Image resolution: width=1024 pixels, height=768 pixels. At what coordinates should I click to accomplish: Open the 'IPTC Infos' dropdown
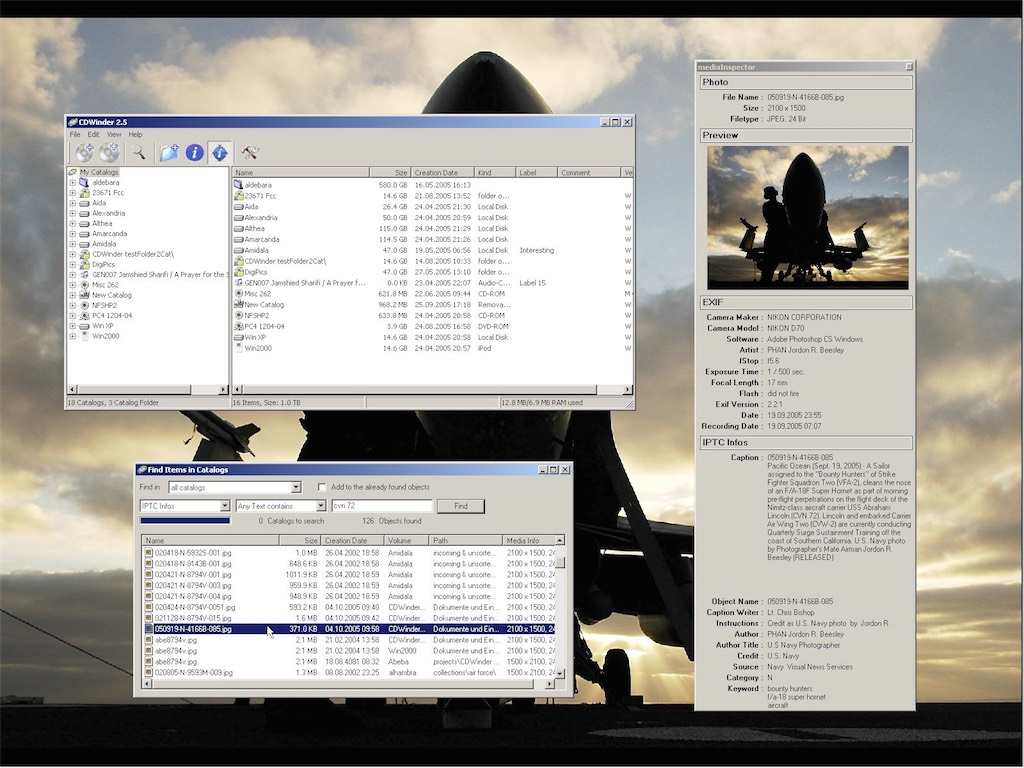pyautogui.click(x=225, y=506)
